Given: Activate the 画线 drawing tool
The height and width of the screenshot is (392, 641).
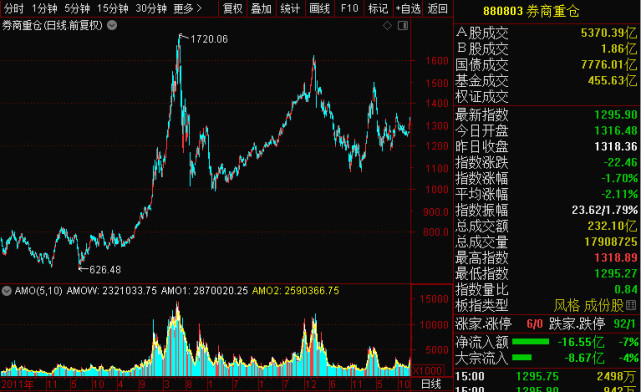Looking at the screenshot, I should click(x=320, y=8).
